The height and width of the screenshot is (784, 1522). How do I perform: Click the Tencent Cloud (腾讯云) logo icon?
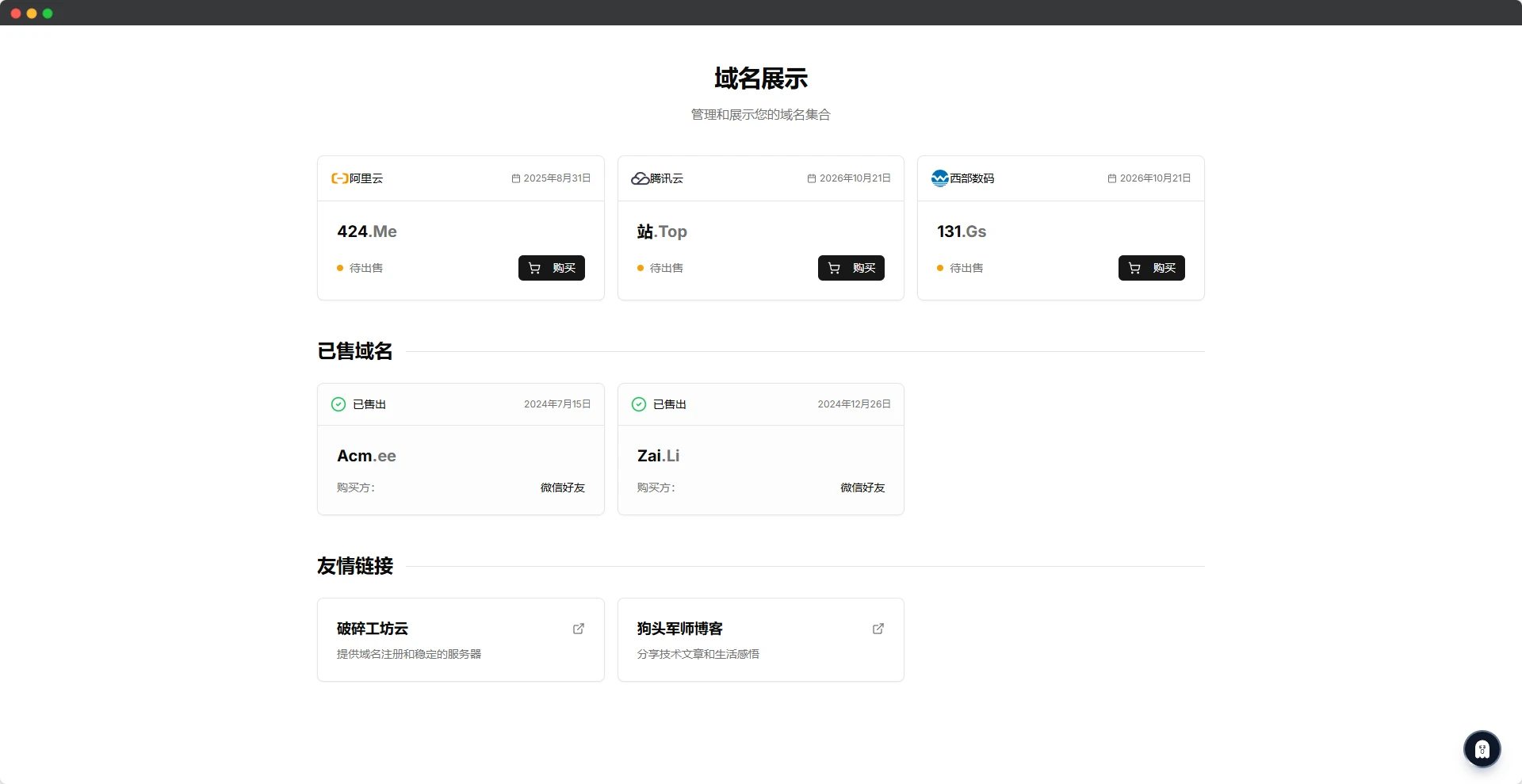pyautogui.click(x=640, y=178)
